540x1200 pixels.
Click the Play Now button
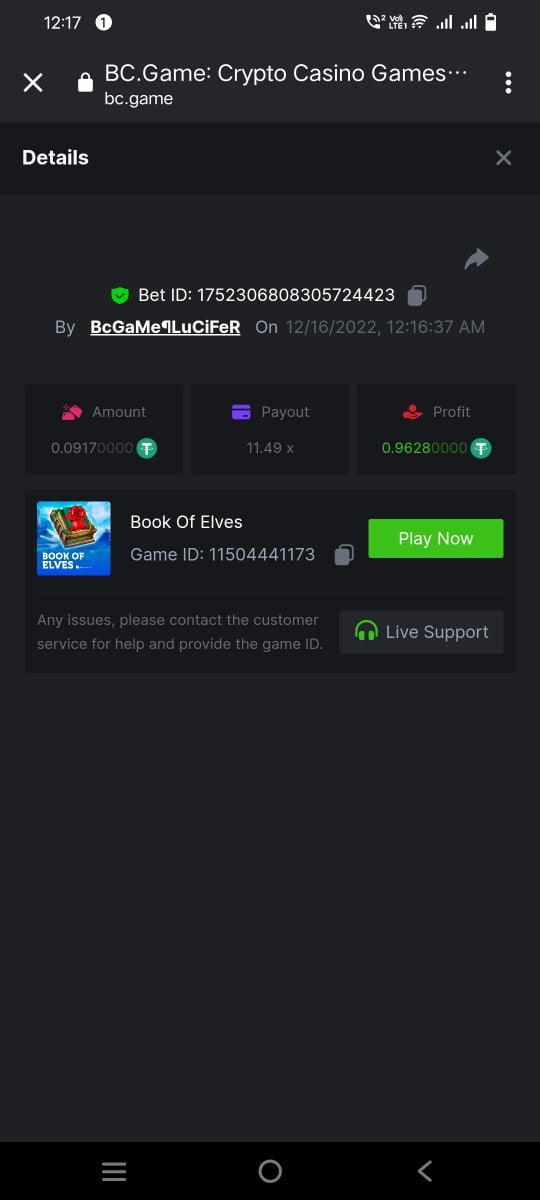point(436,538)
